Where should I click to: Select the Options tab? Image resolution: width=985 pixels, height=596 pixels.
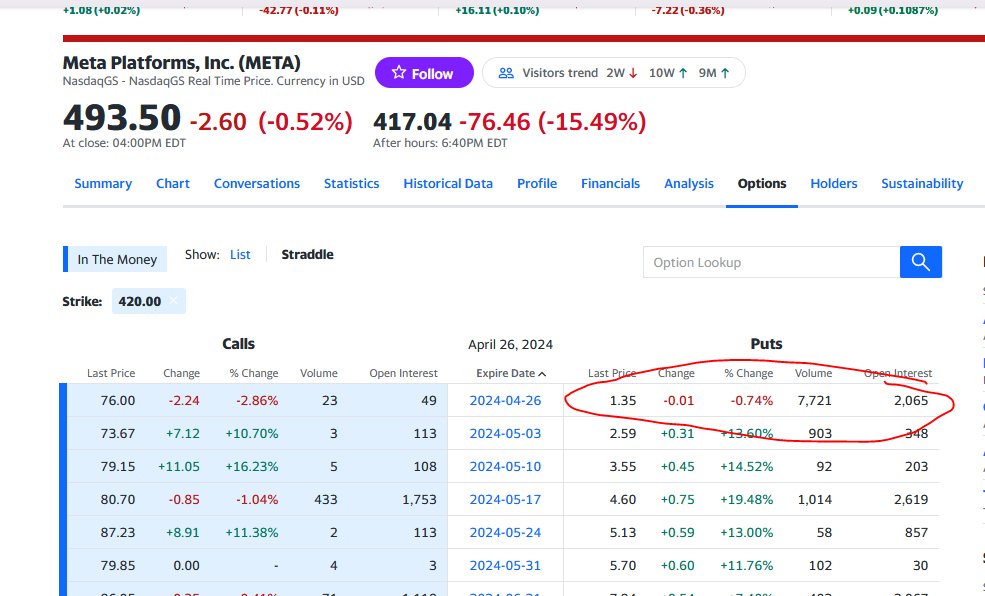(x=762, y=183)
